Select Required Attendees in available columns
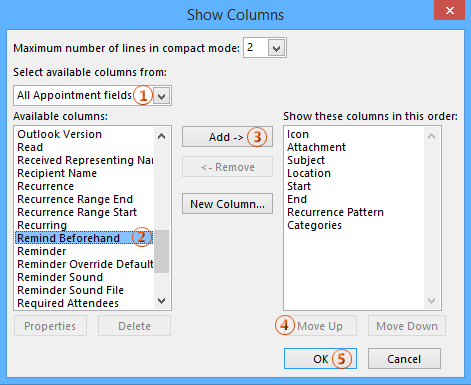 [x=68, y=303]
